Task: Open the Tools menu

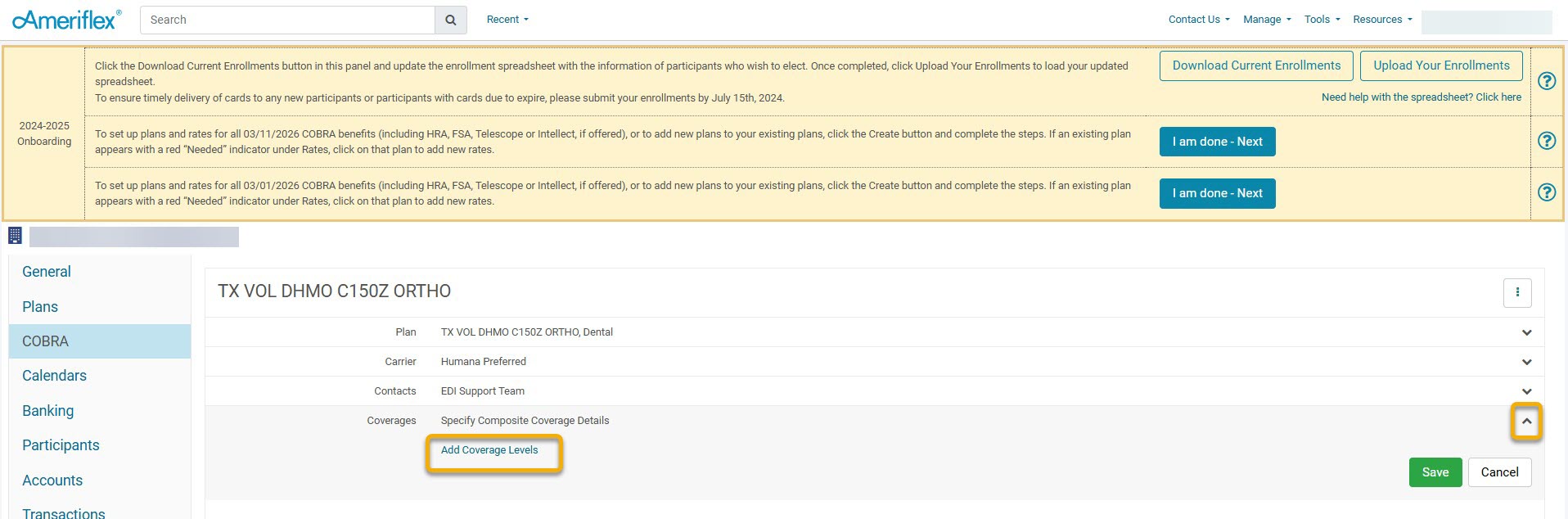Action: pos(1322,20)
